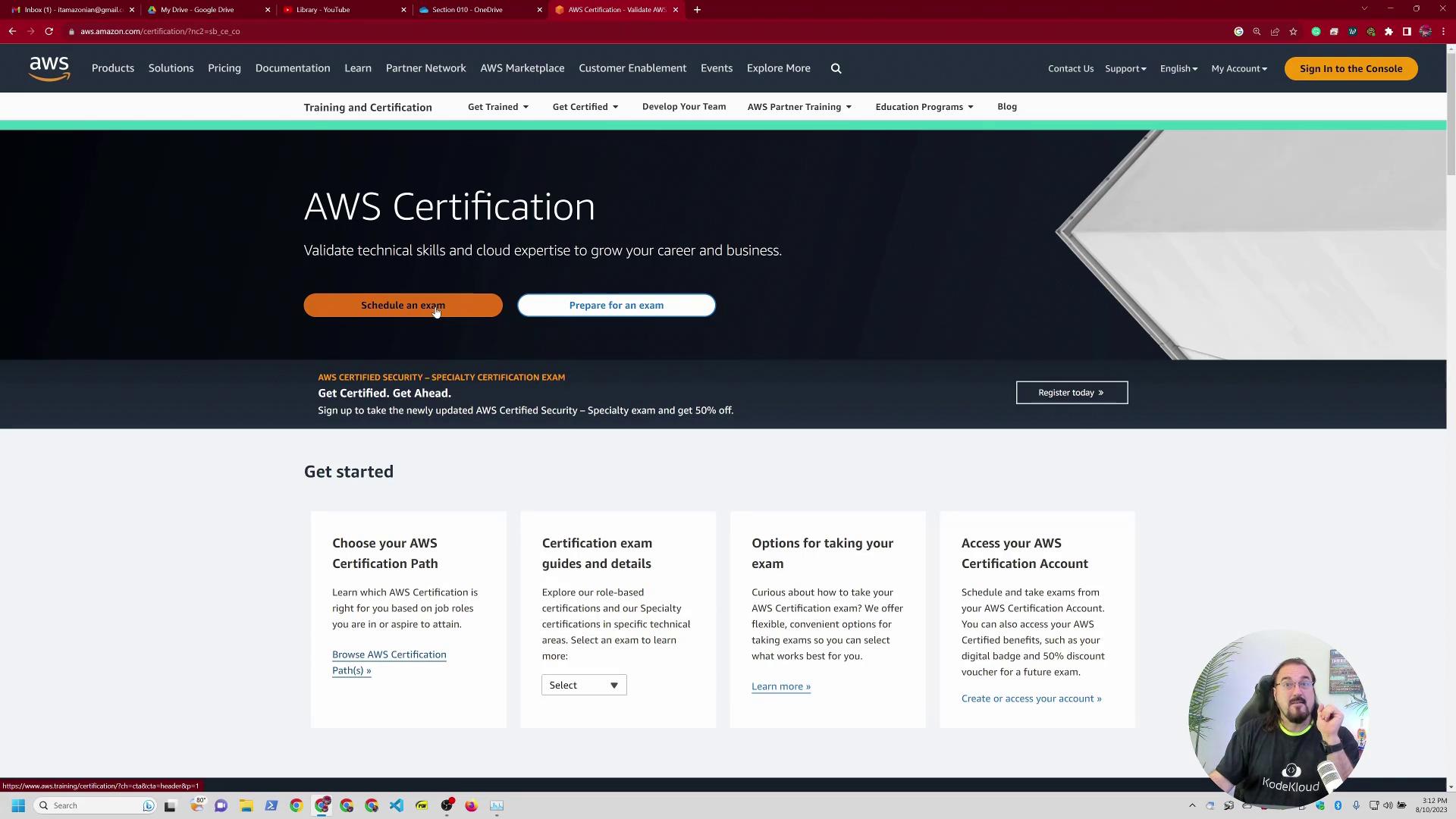Open the Chrome extensions puzzle icon
The height and width of the screenshot is (819, 1456).
click(x=1389, y=31)
